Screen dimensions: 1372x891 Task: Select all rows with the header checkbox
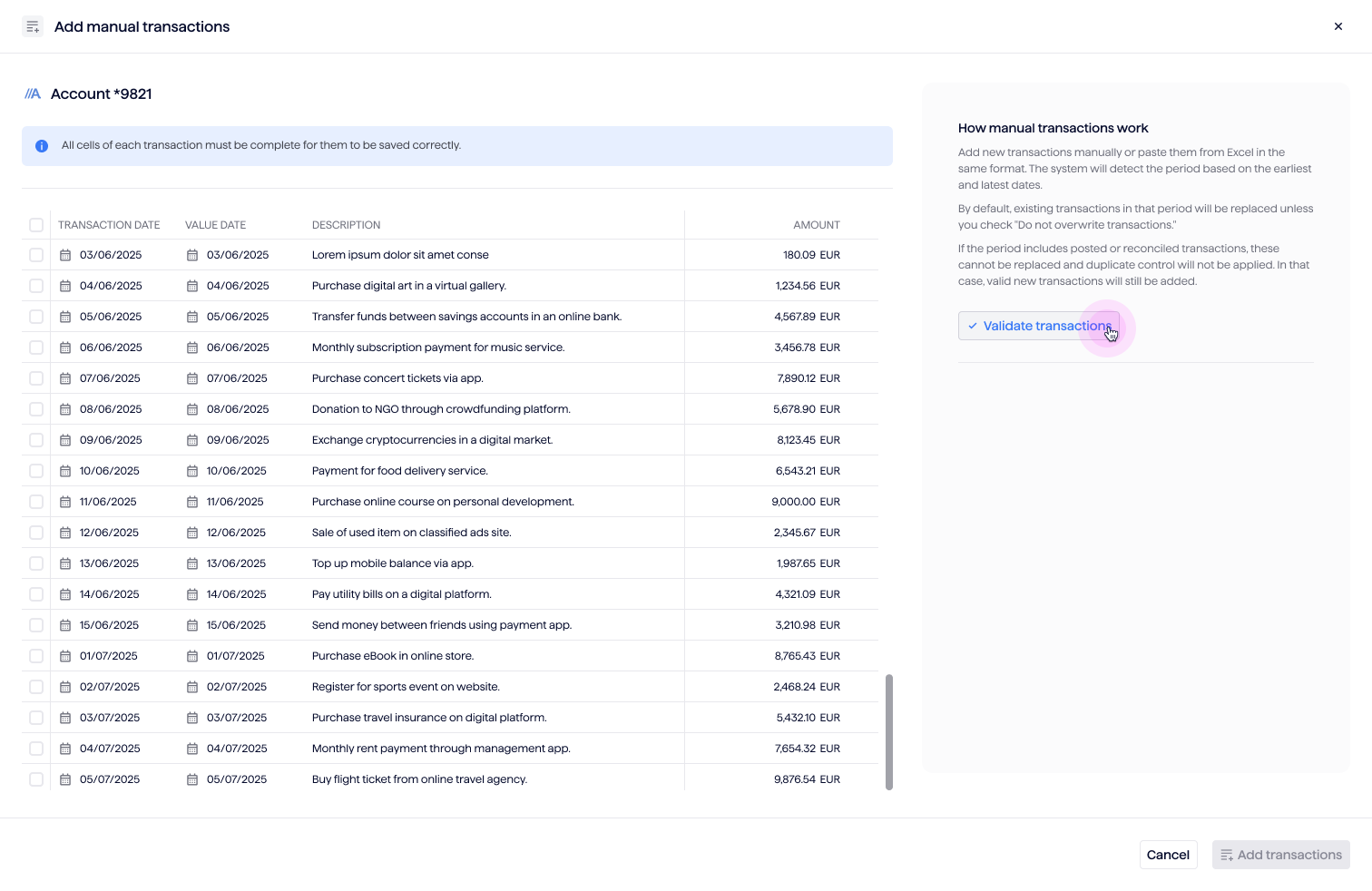(x=36, y=224)
